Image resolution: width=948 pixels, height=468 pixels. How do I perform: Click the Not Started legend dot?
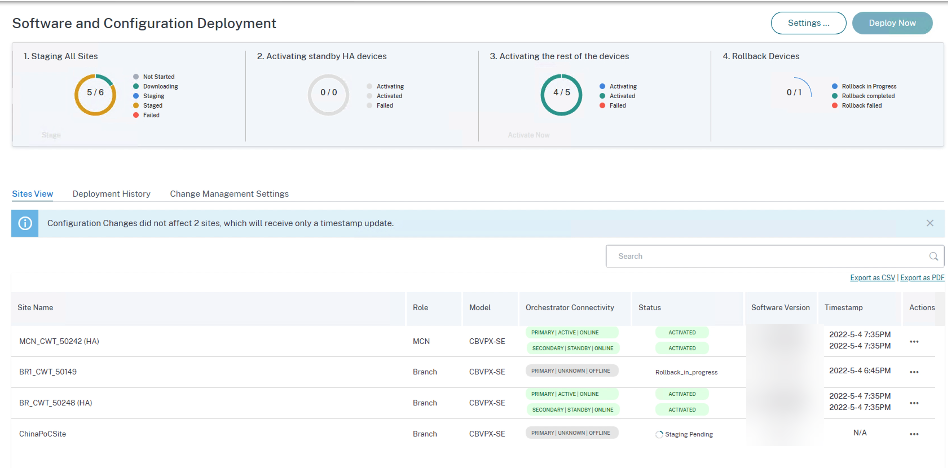click(x=136, y=77)
